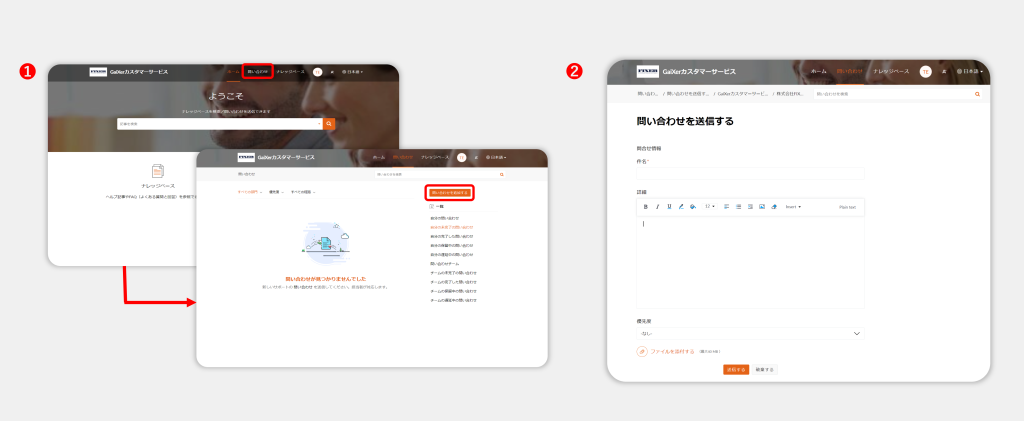The image size is (1024, 421).
Task: Click the ナレッジベース document icon
Action: click(x=157, y=171)
